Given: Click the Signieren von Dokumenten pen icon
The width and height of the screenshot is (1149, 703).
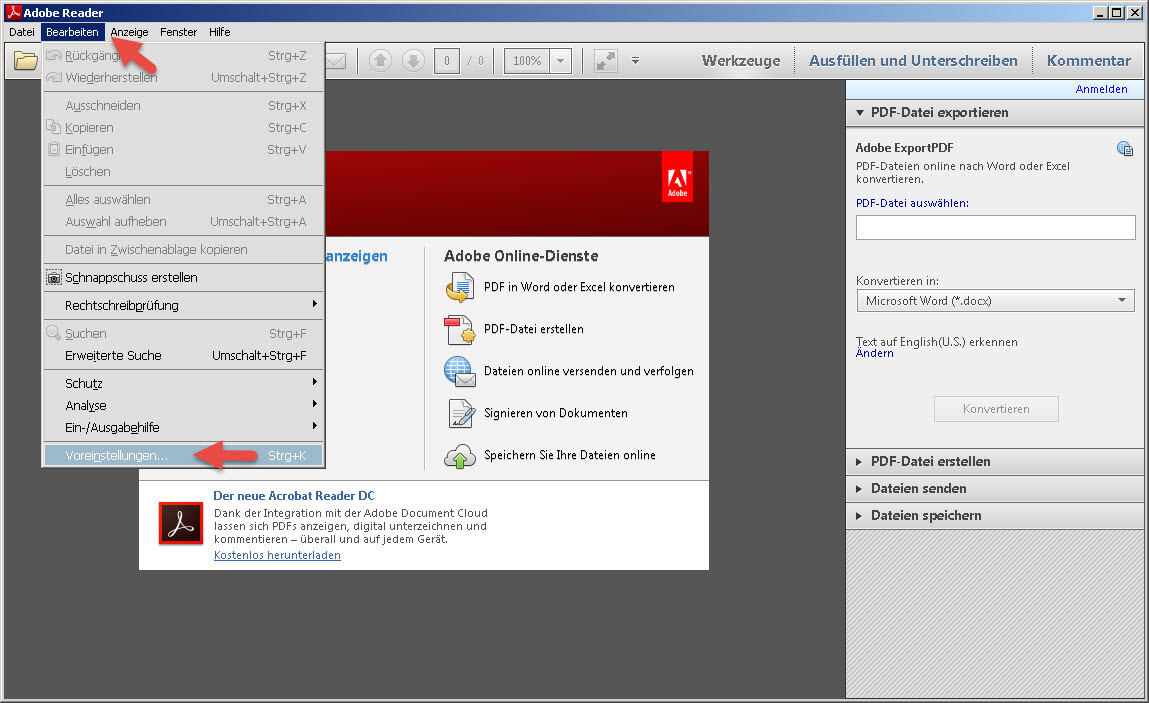Looking at the screenshot, I should 459,413.
